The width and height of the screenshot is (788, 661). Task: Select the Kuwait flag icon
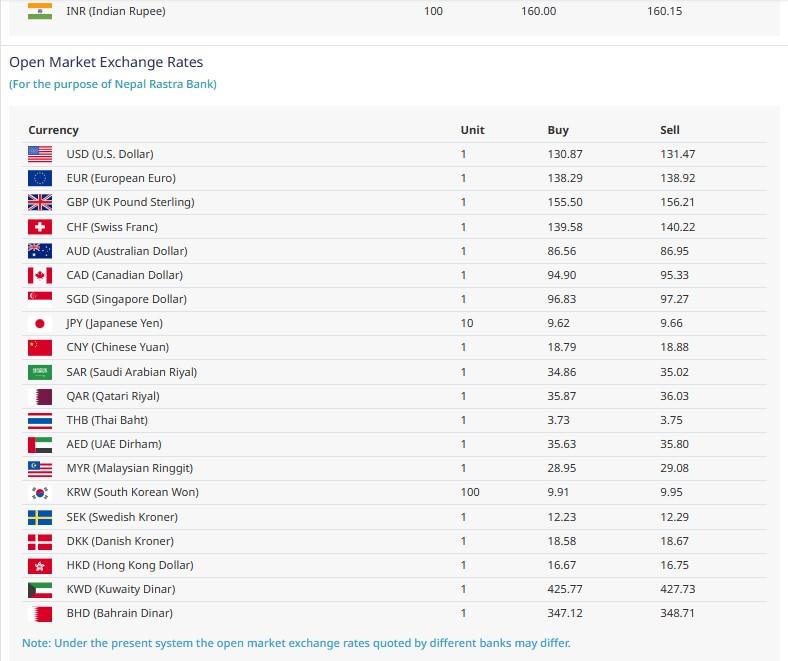point(40,589)
